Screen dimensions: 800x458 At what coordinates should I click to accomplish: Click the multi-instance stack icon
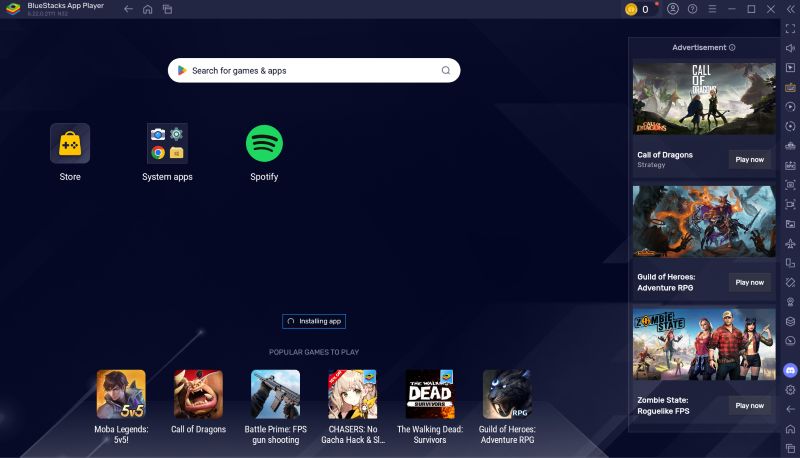pyautogui.click(x=790, y=321)
